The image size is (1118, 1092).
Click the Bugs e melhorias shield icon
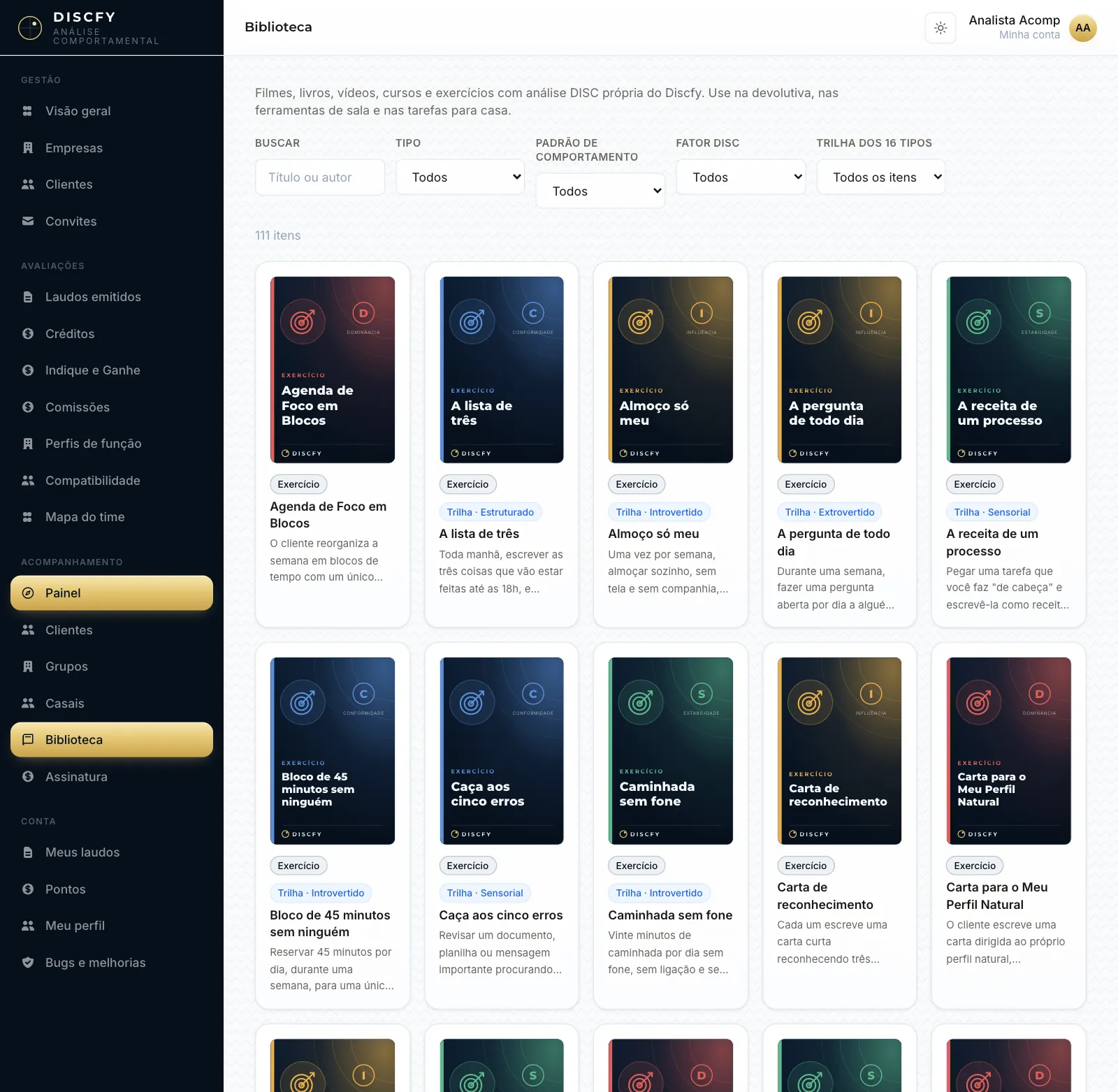coord(28,963)
